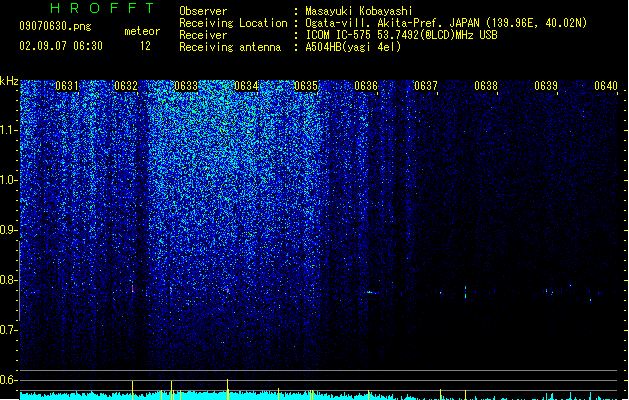Click the 0.7 kHz axis label
The width and height of the screenshot is (629, 400).
click(8, 330)
